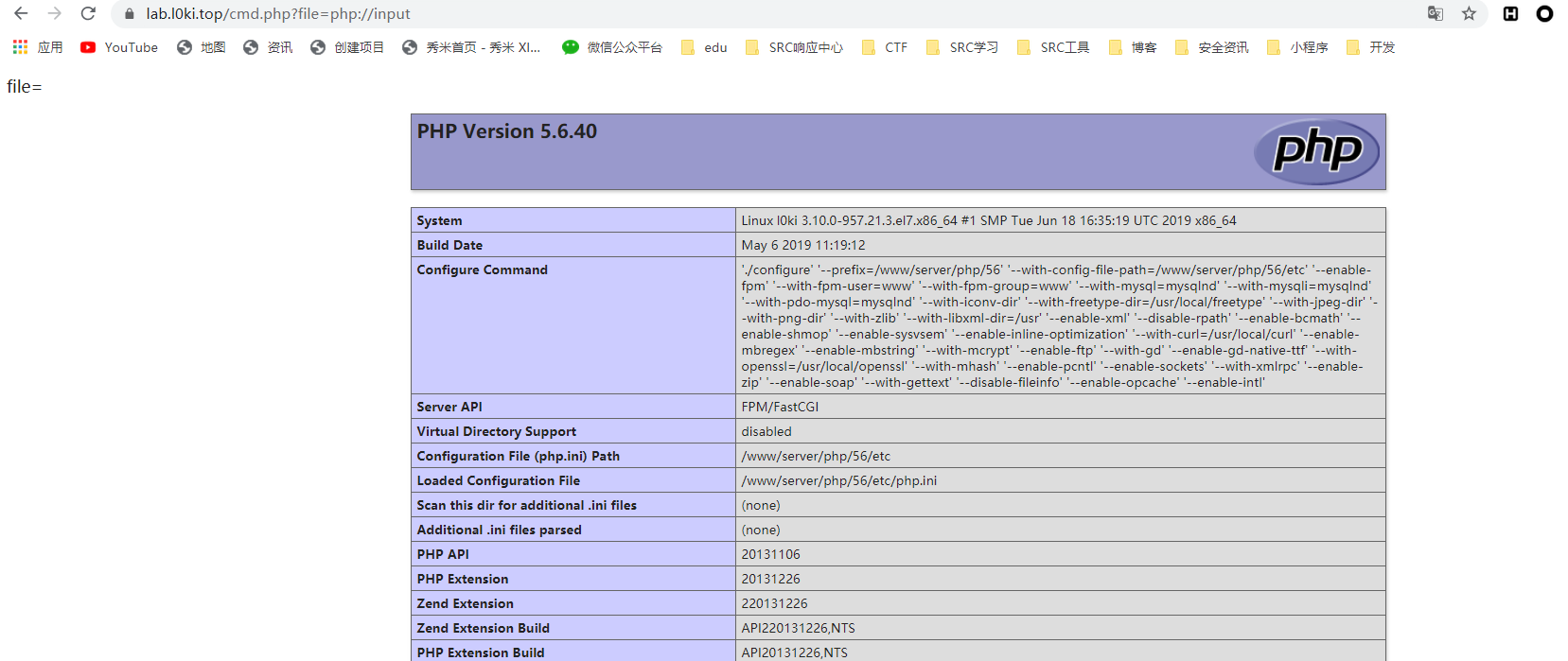Screen dimensions: 1568x661
Task: Open the H extension icon
Action: pyautogui.click(x=1510, y=13)
